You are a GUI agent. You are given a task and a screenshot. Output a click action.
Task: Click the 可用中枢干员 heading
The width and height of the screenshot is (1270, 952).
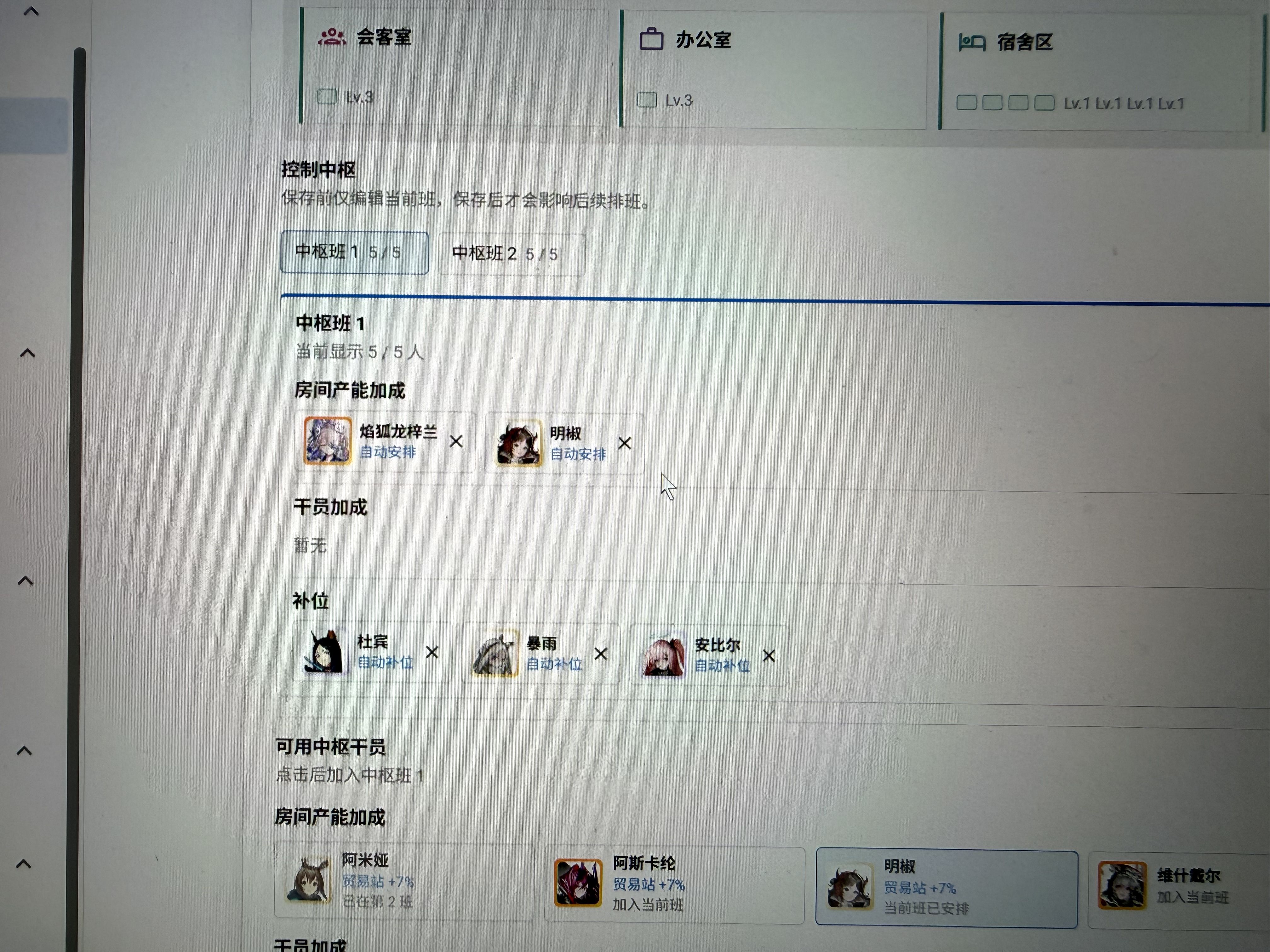(x=331, y=747)
